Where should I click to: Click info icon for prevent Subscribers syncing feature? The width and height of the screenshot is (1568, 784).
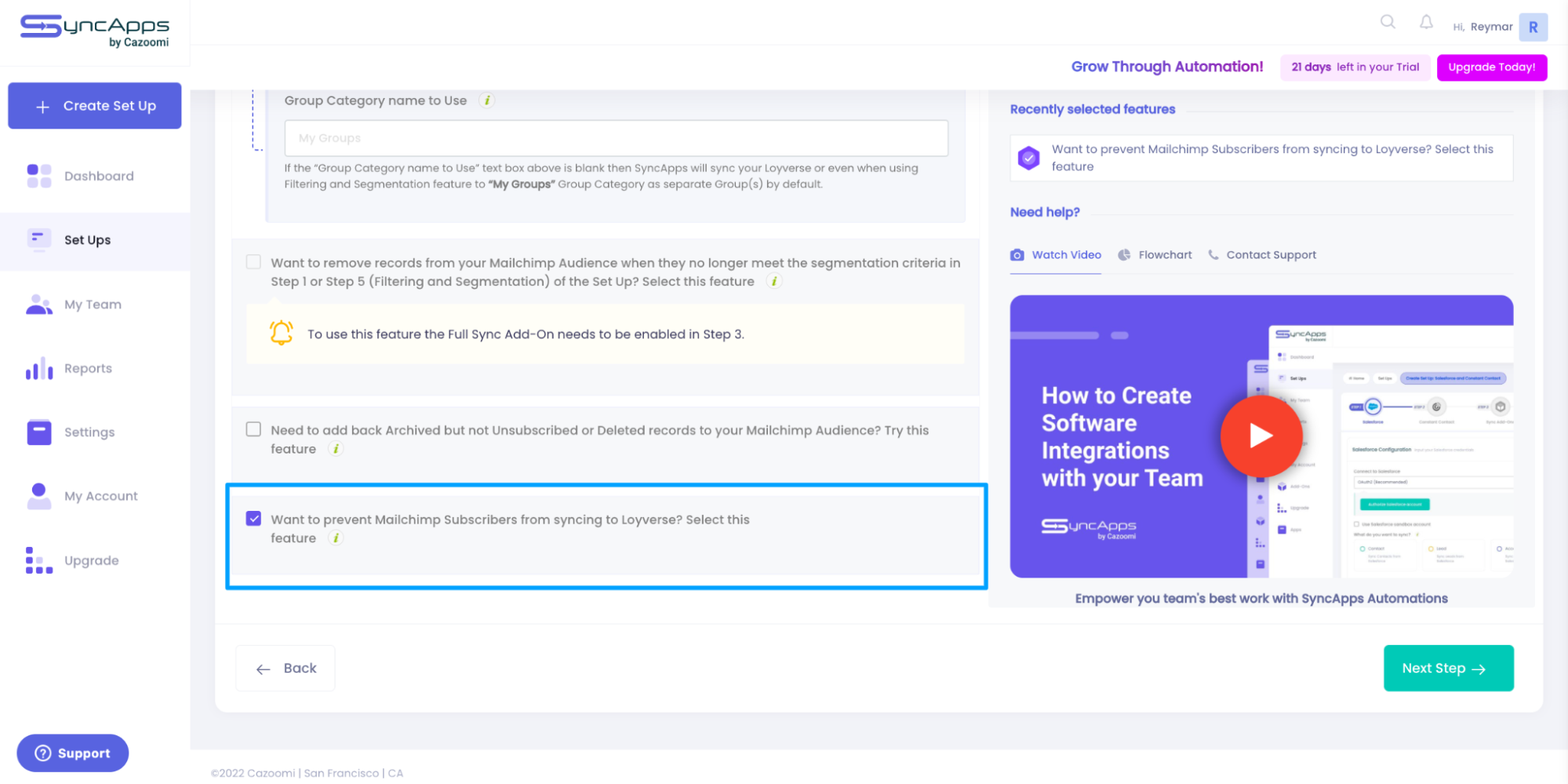pos(336,538)
